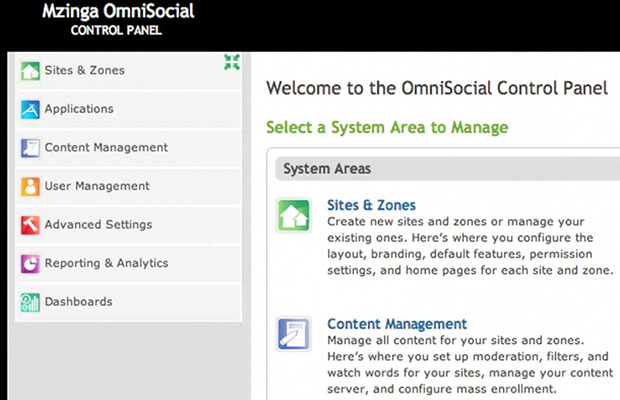
Task: Click the Content Management document icon in the sidebar
Action: [x=30, y=148]
